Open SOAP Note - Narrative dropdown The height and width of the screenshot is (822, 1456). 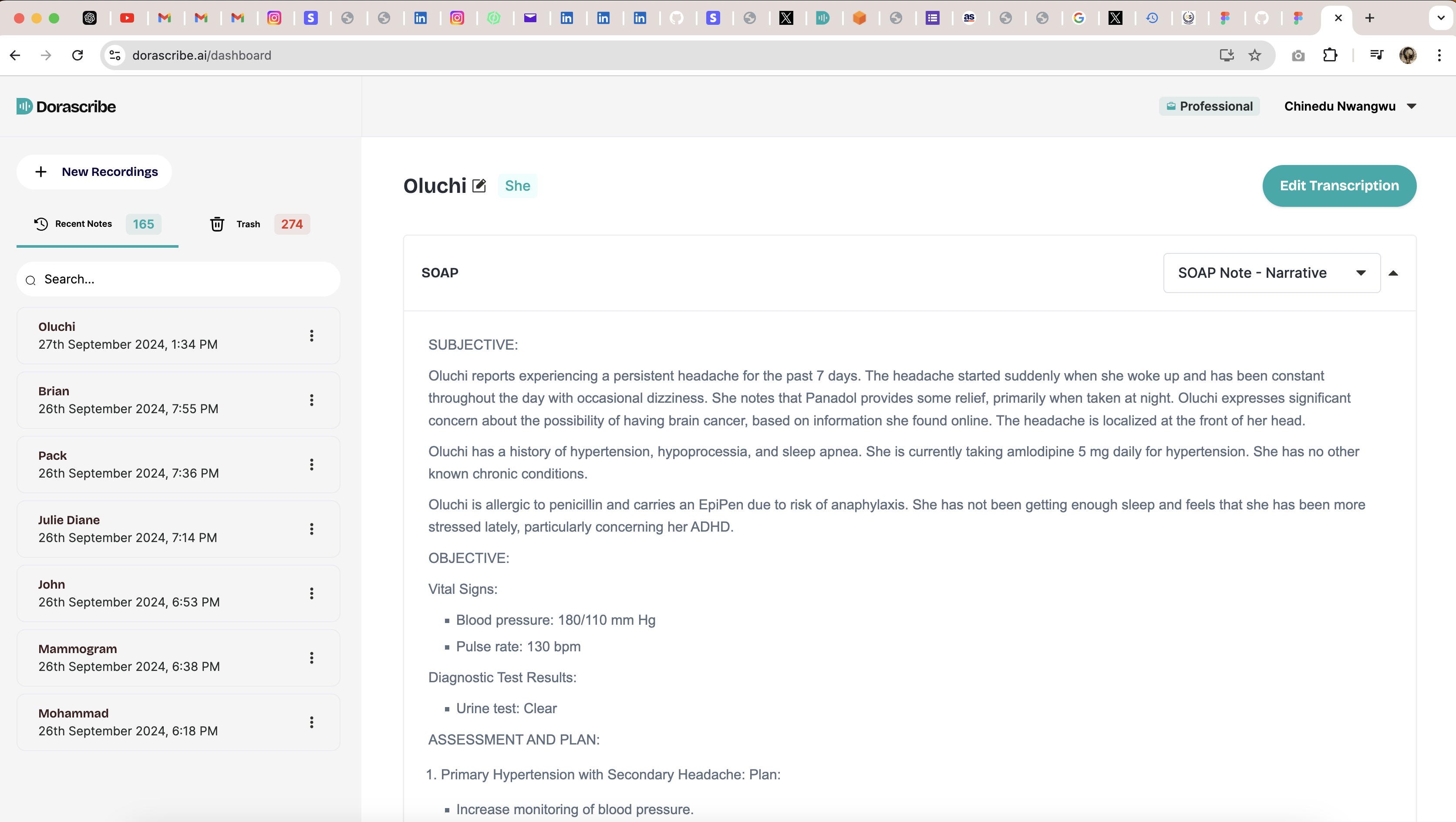[1271, 273]
